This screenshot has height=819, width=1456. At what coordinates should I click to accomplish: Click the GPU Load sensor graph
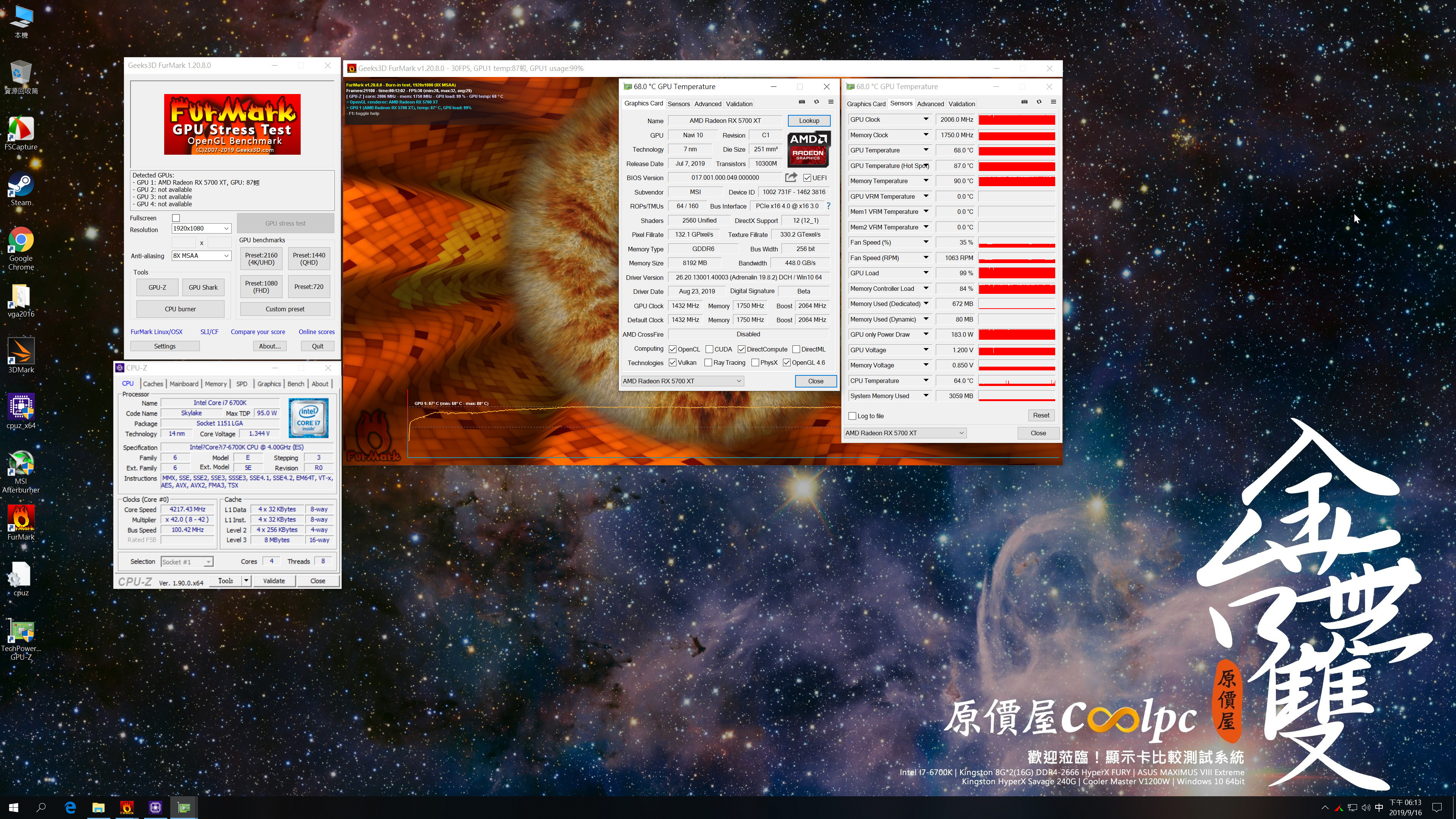pos(1016,273)
